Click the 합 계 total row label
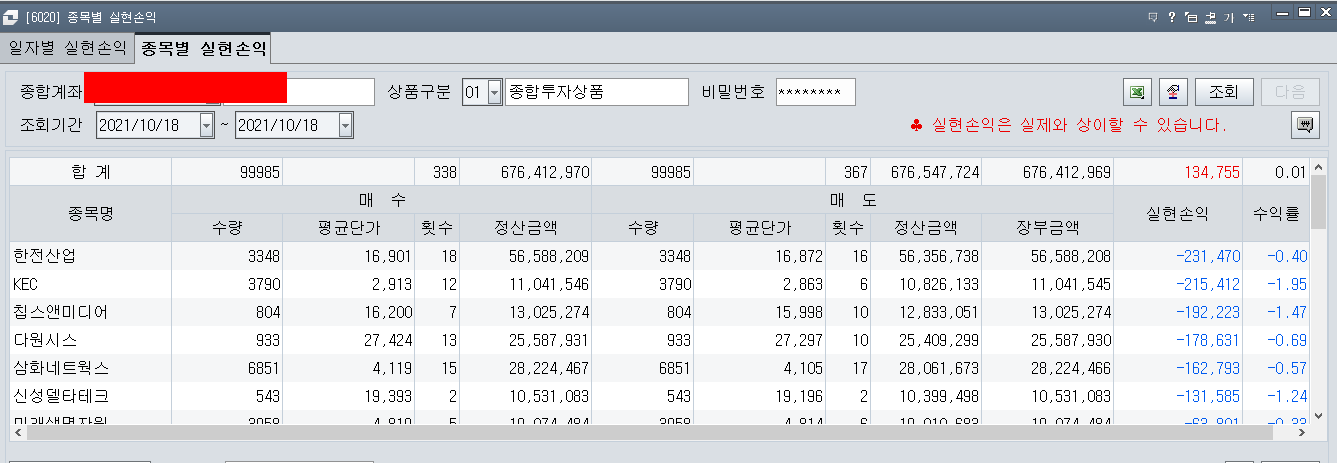Image resolution: width=1337 pixels, height=463 pixels. (x=91, y=172)
